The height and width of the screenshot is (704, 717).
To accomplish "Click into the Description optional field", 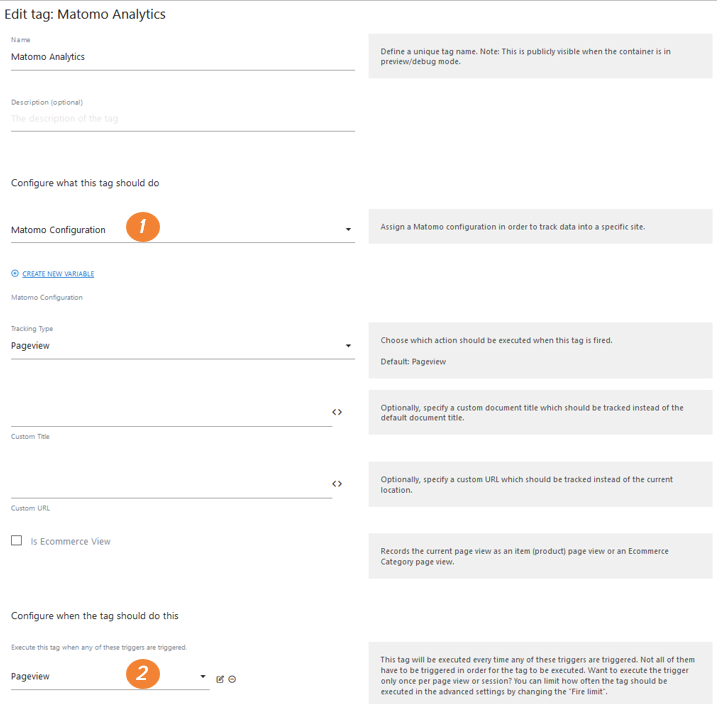I will click(182, 118).
